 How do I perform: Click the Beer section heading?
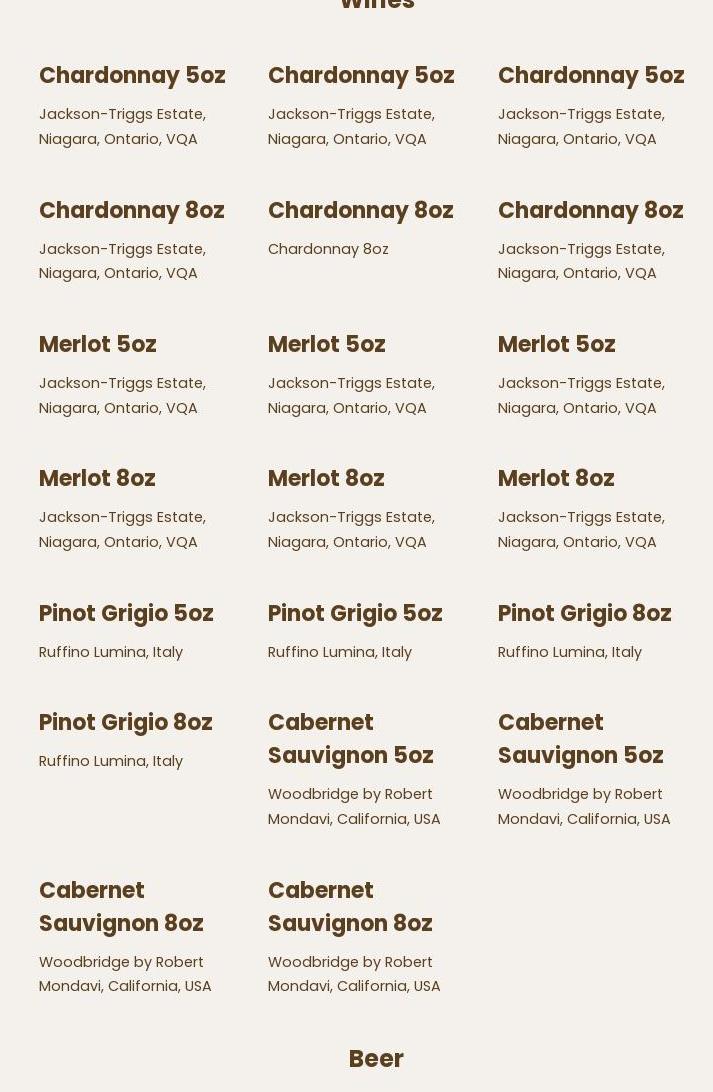[375, 1058]
